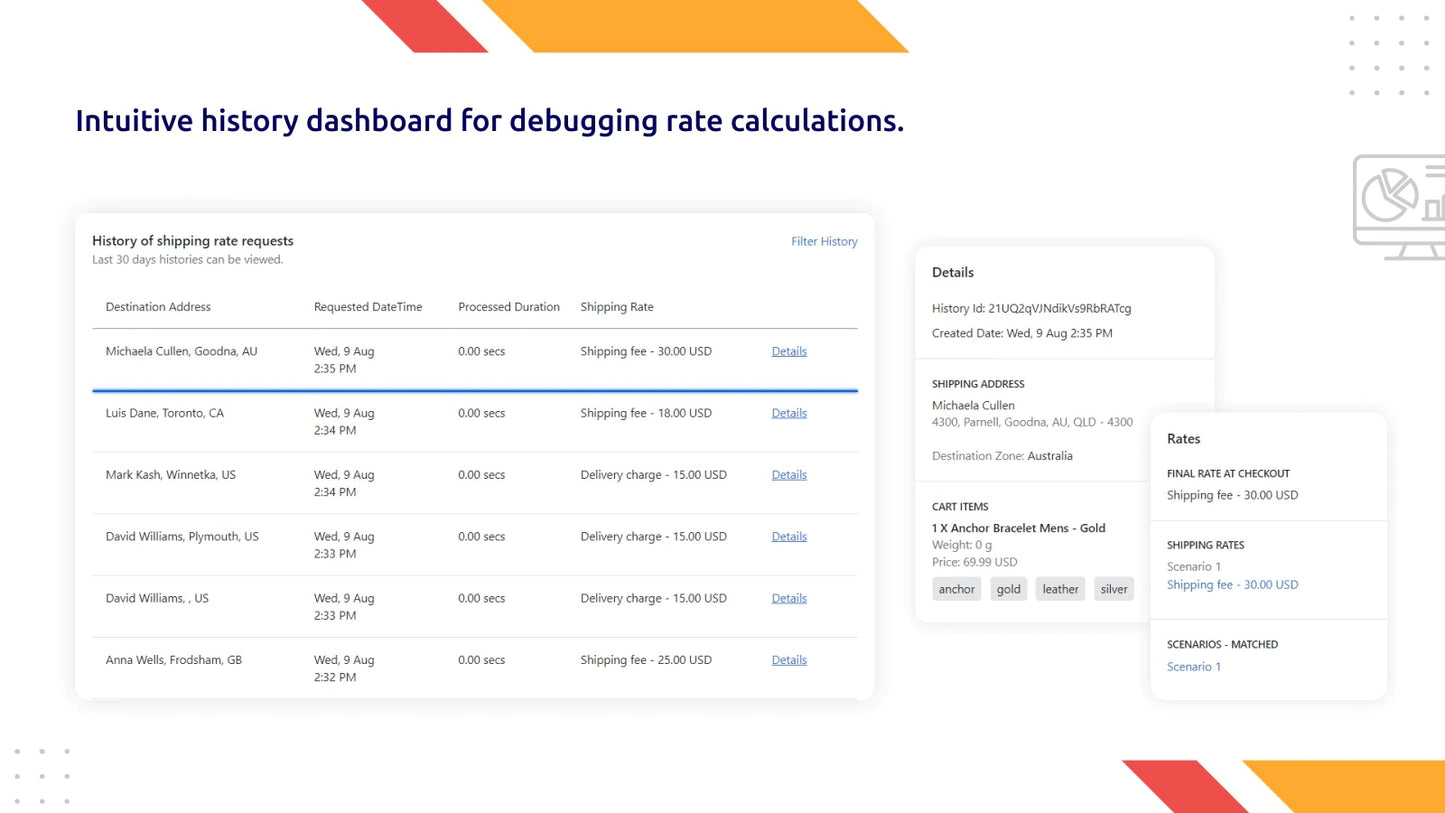Click the Rates panel title
The width and height of the screenshot is (1445, 813).
(1183, 438)
